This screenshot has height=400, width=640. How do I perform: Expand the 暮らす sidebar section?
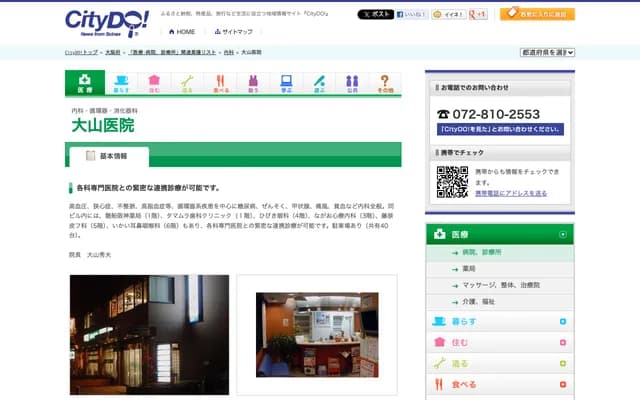[x=563, y=321]
